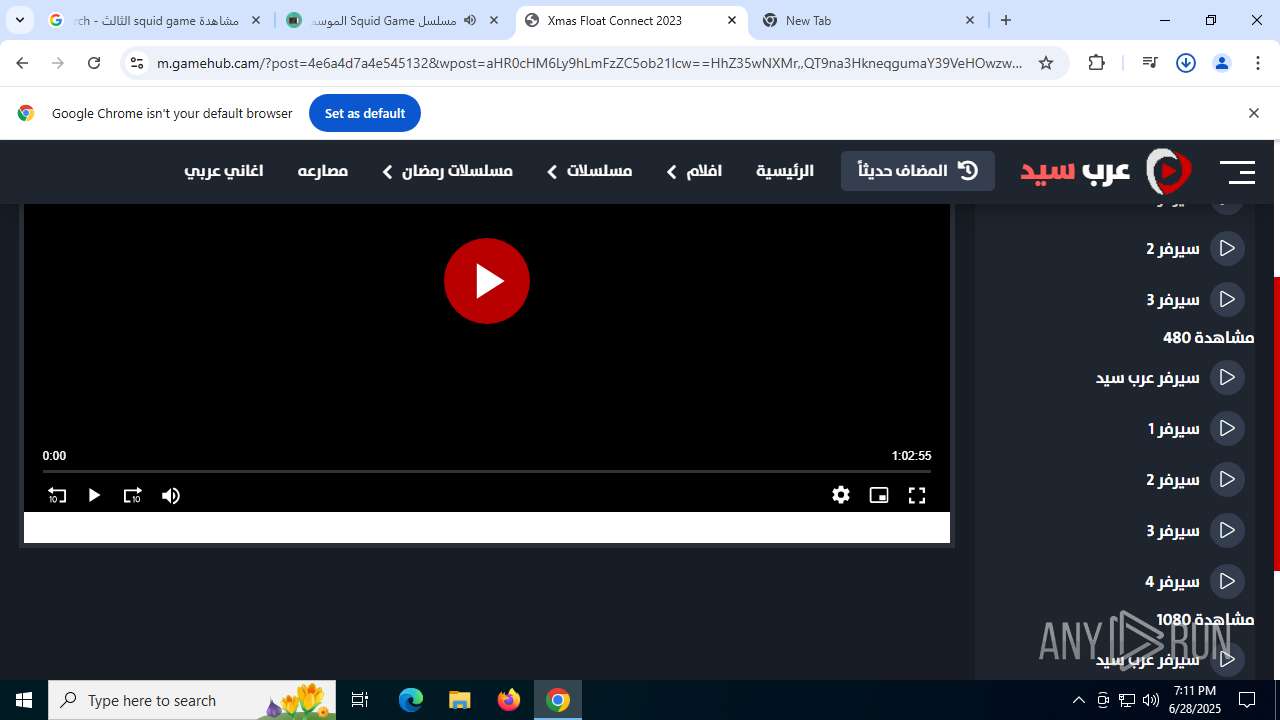
Task: Open a new browser tab
Action: coord(1006,20)
